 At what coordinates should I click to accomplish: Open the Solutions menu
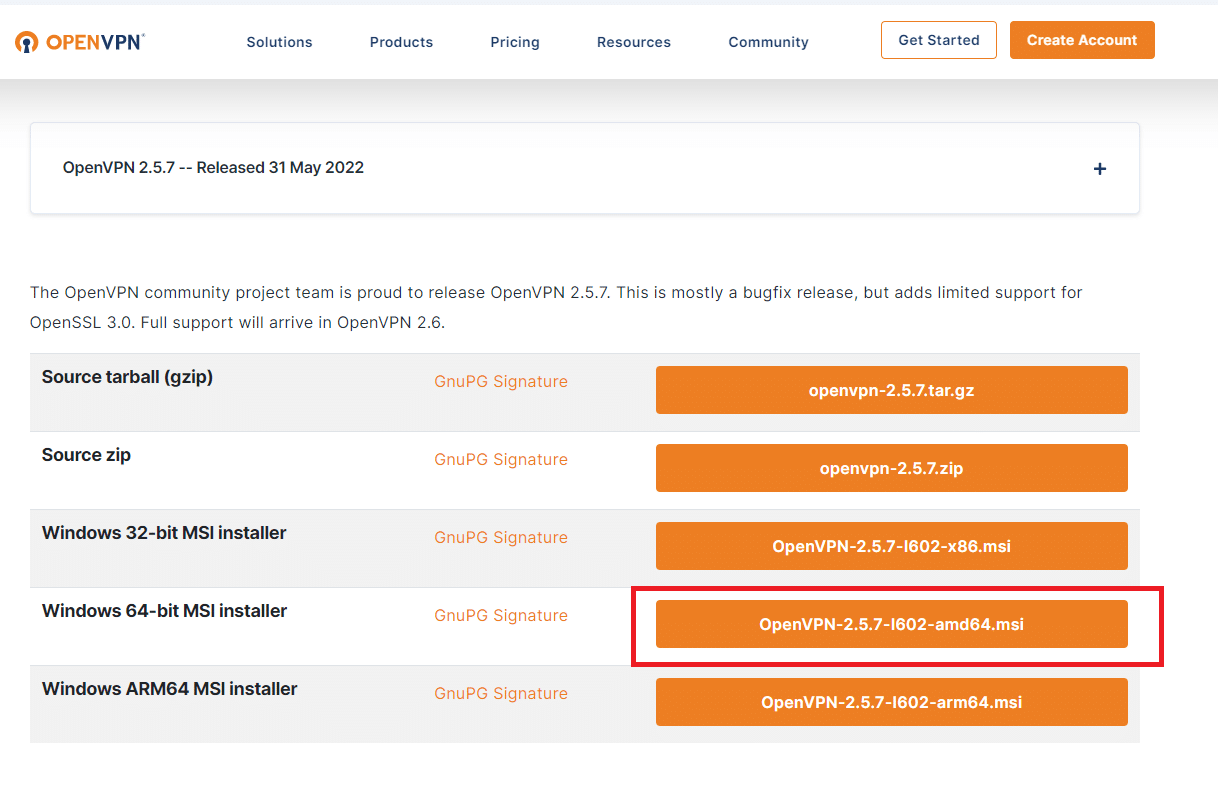pos(280,42)
